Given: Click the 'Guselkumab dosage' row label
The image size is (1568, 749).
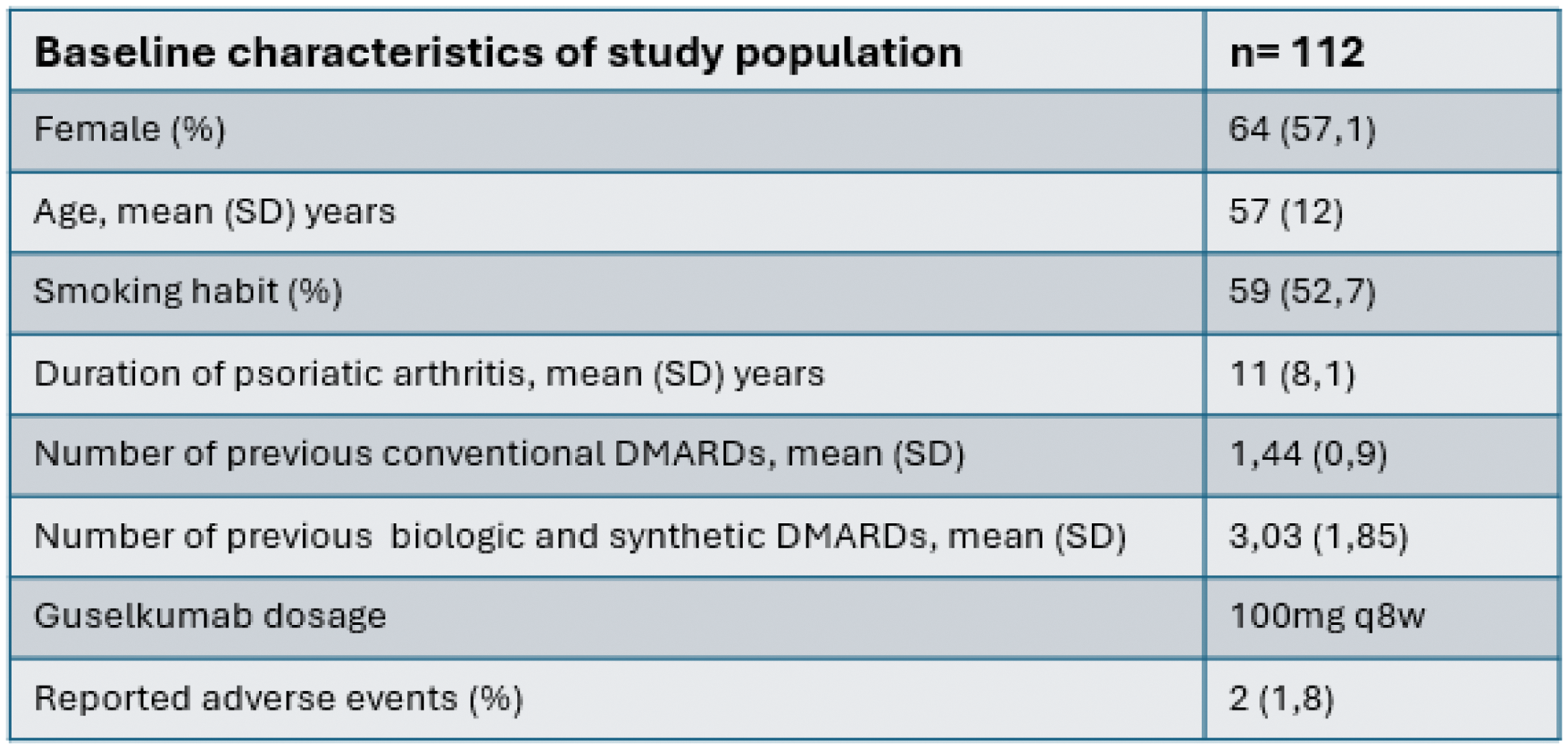Looking at the screenshot, I should (210, 616).
